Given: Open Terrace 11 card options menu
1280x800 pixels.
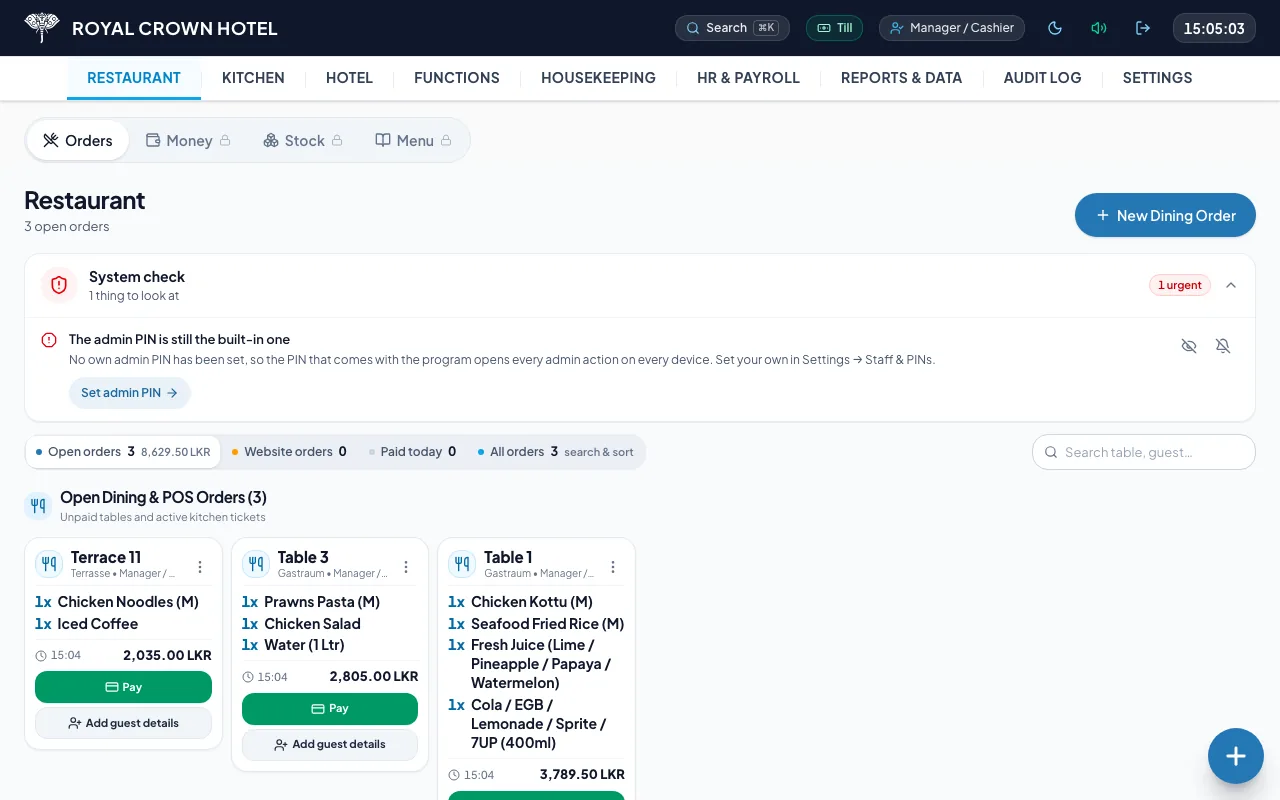Looking at the screenshot, I should (200, 567).
